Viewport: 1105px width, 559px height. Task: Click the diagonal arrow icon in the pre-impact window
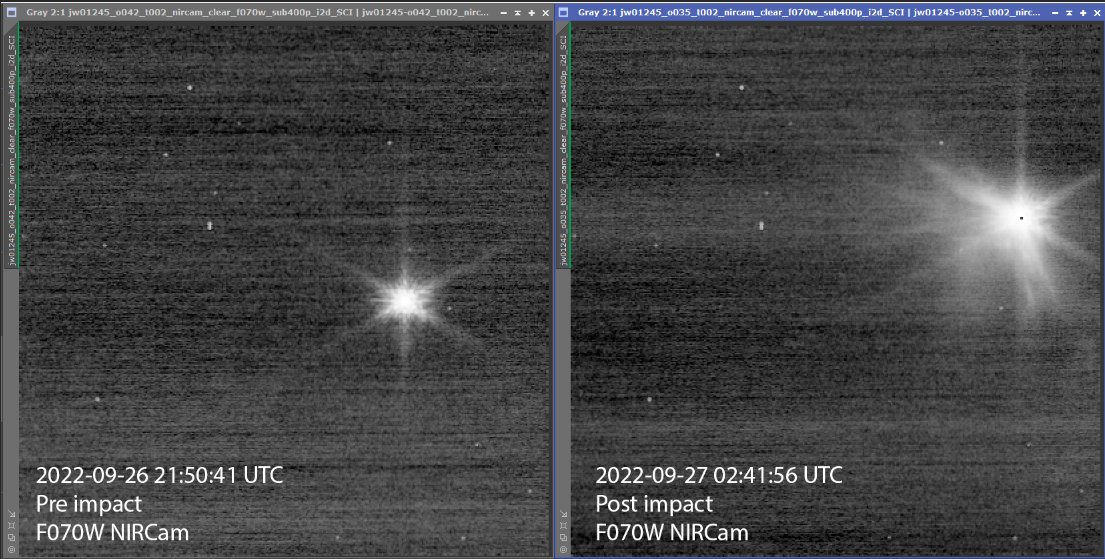pyautogui.click(x=11, y=513)
